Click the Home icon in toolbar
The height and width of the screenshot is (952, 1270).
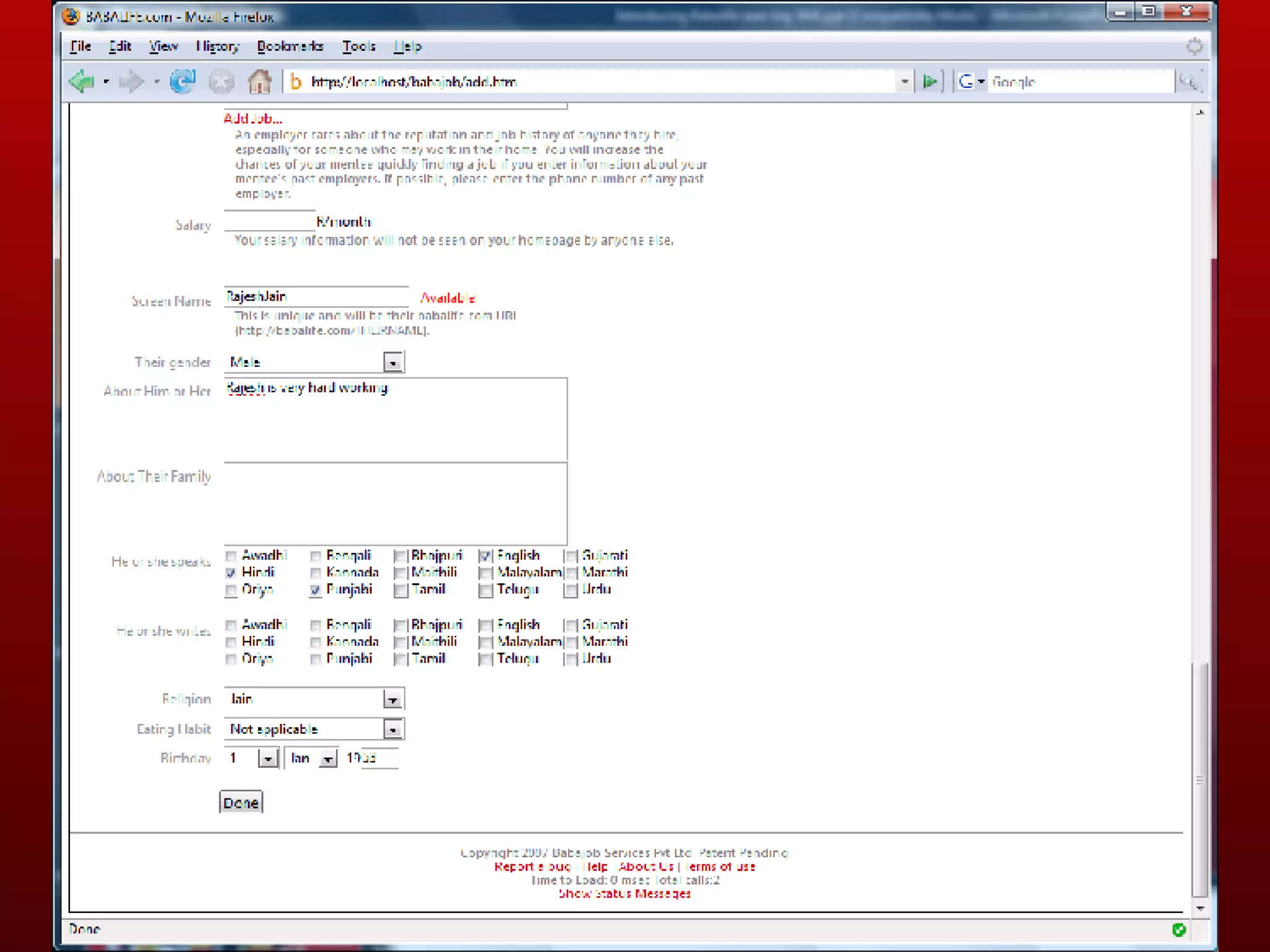[x=259, y=82]
